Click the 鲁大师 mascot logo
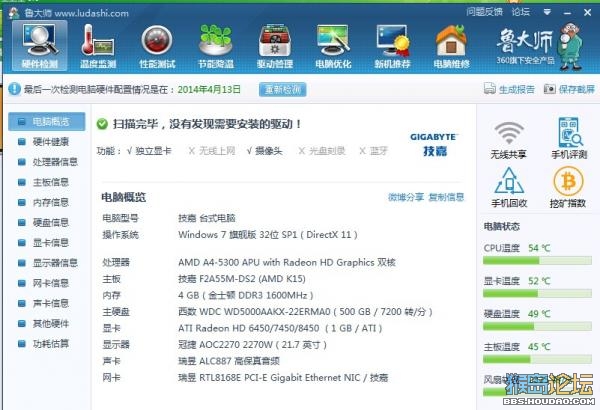Viewport: 600px width, 410px height. coord(571,46)
